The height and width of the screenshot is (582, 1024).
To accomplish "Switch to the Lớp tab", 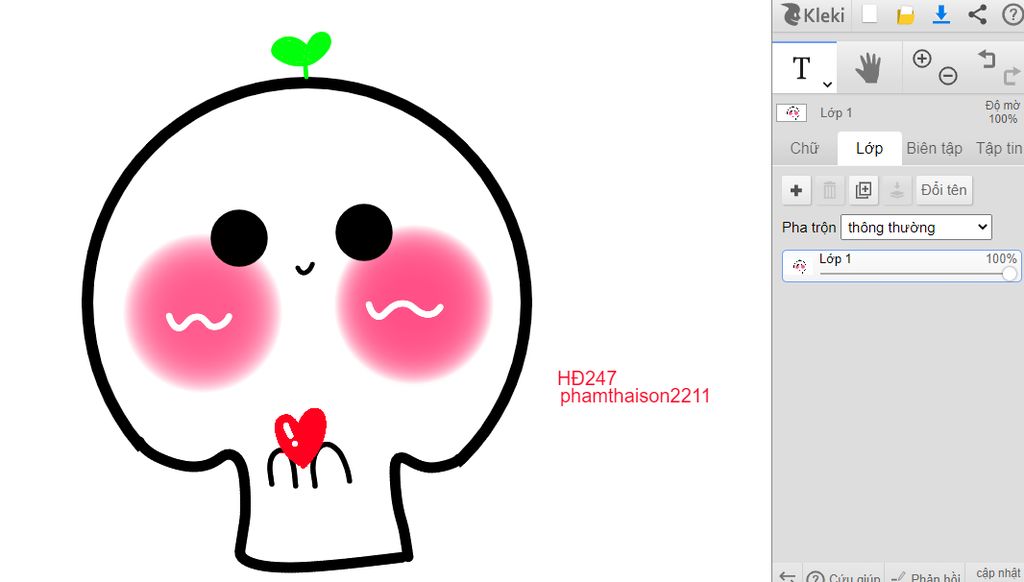I will coord(869,148).
